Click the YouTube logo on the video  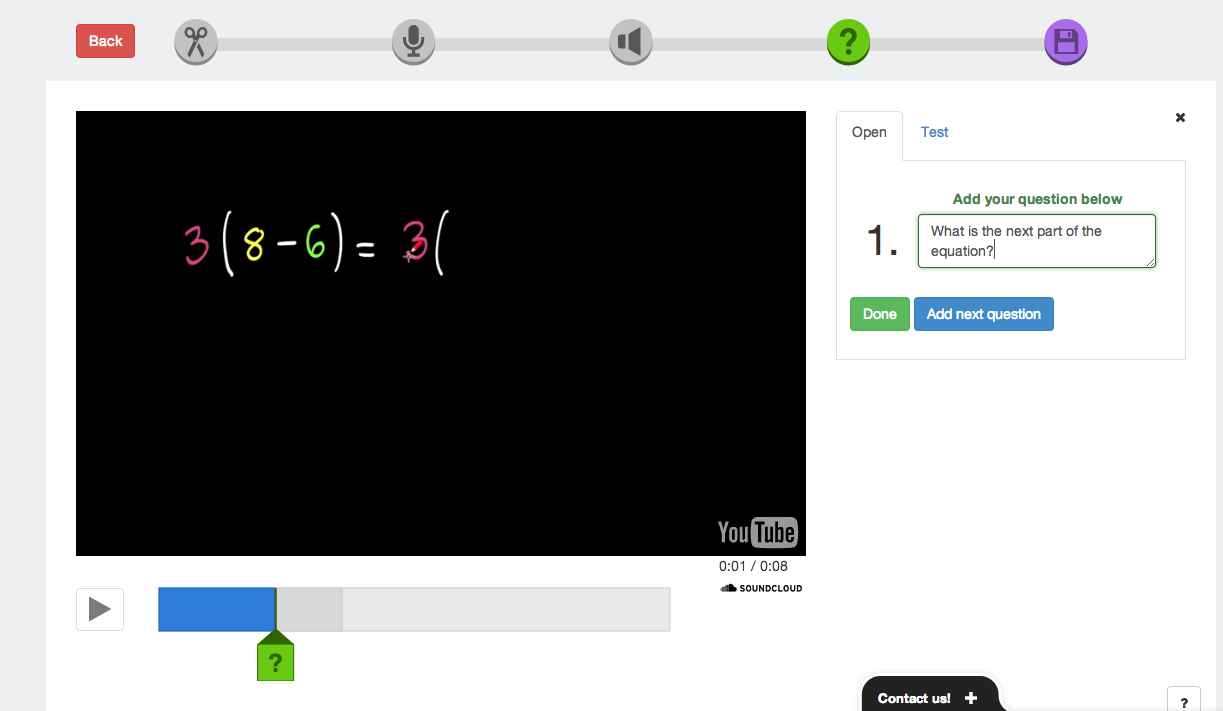point(757,532)
